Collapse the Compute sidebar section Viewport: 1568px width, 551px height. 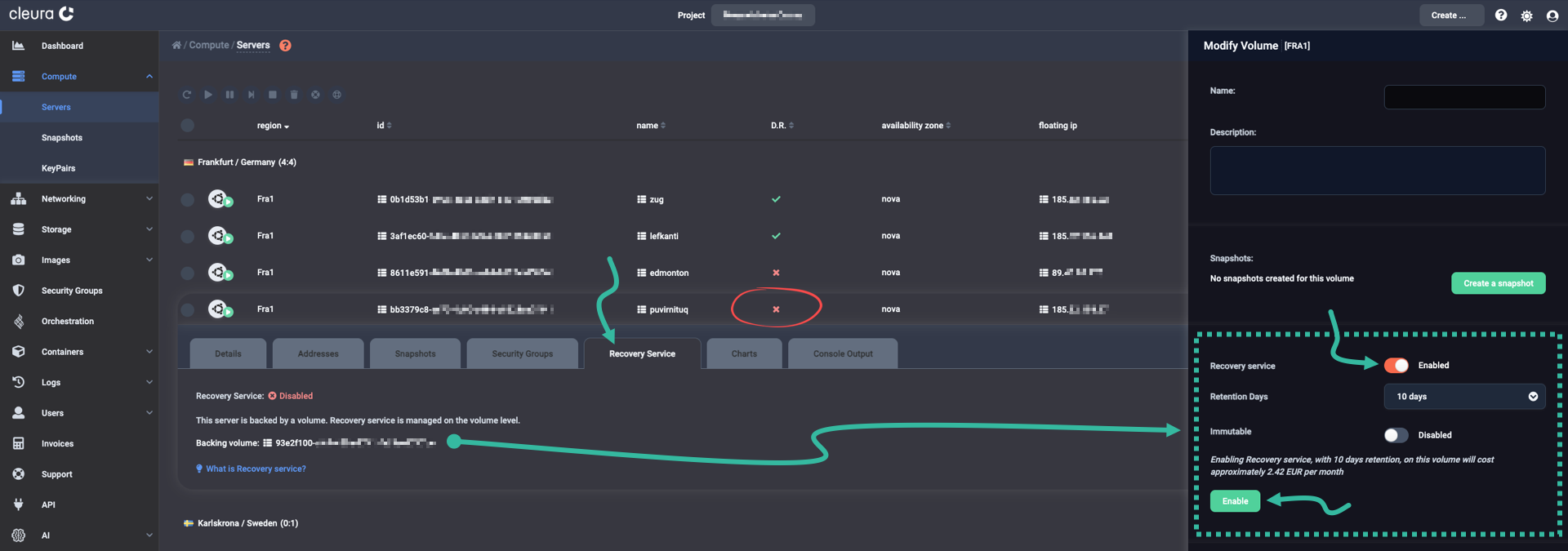149,77
